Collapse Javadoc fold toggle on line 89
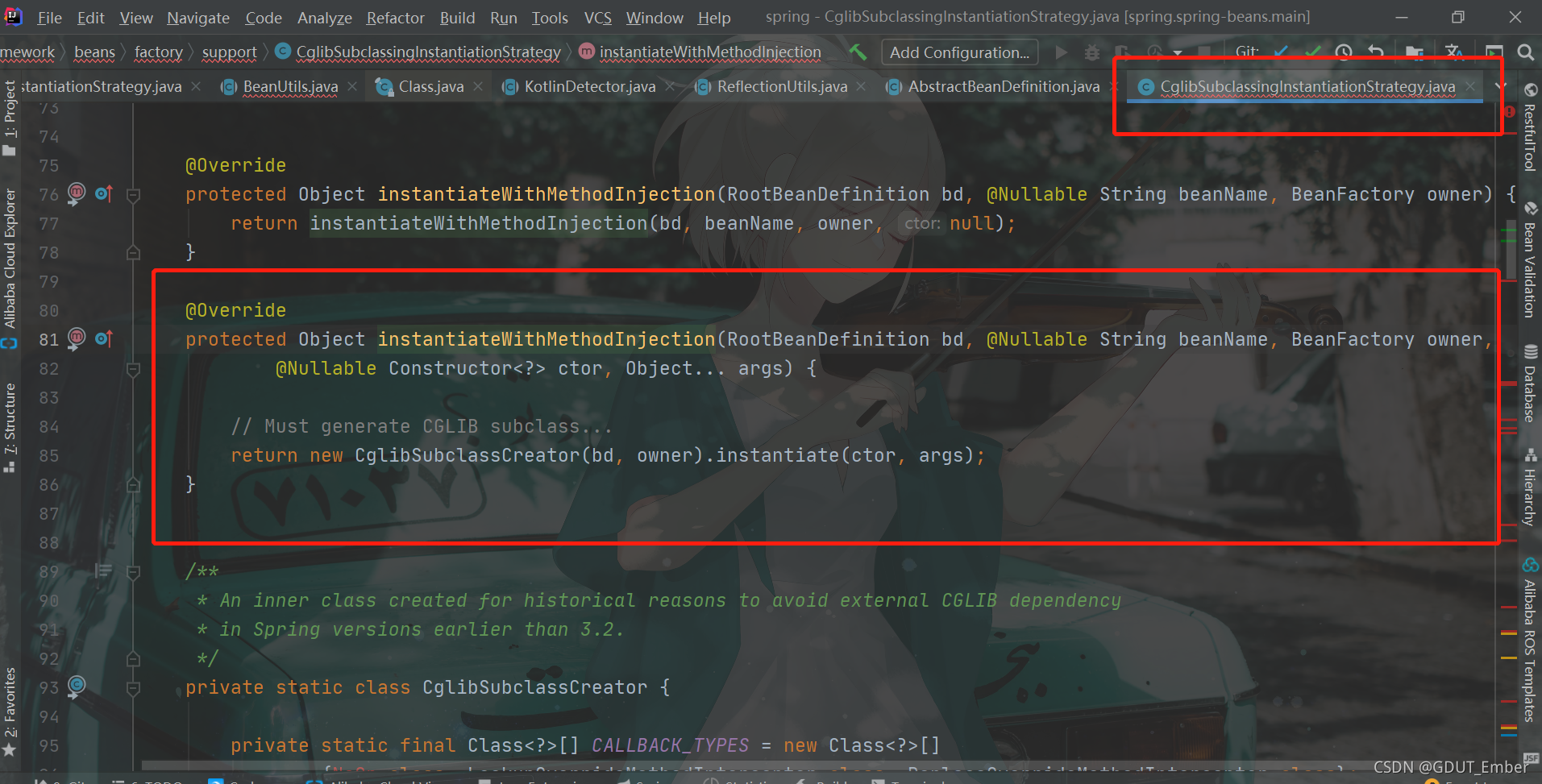1542x784 pixels. pos(134,572)
